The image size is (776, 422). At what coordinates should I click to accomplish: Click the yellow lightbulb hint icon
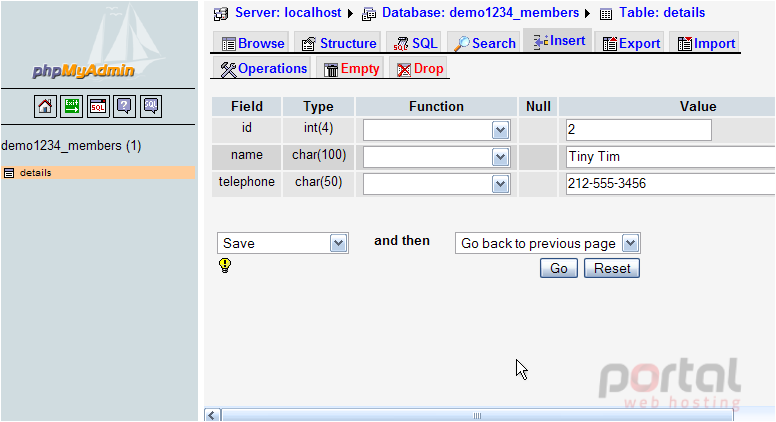point(225,265)
